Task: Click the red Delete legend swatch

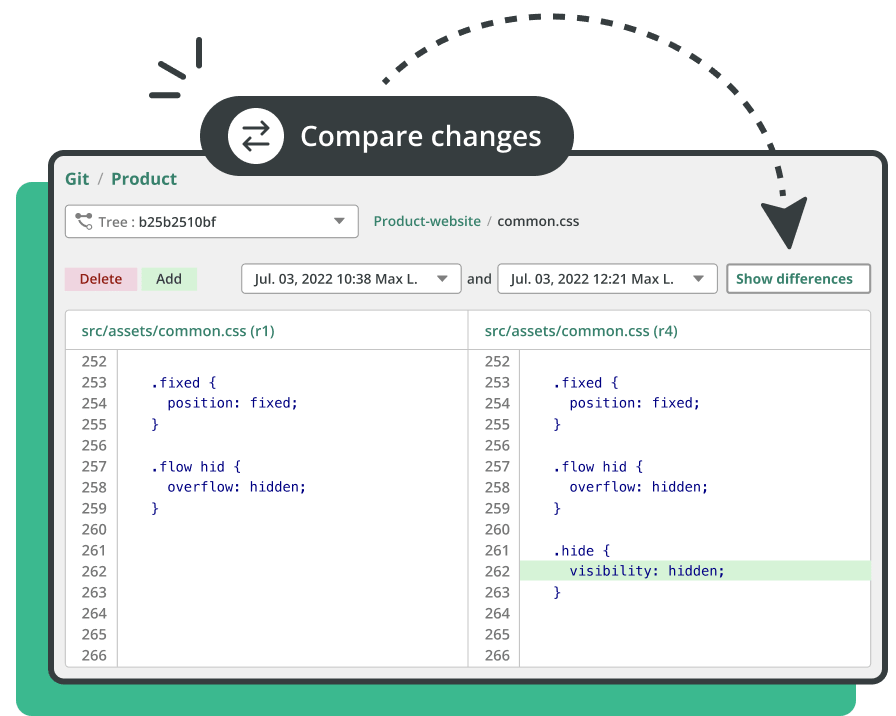Action: pos(101,279)
